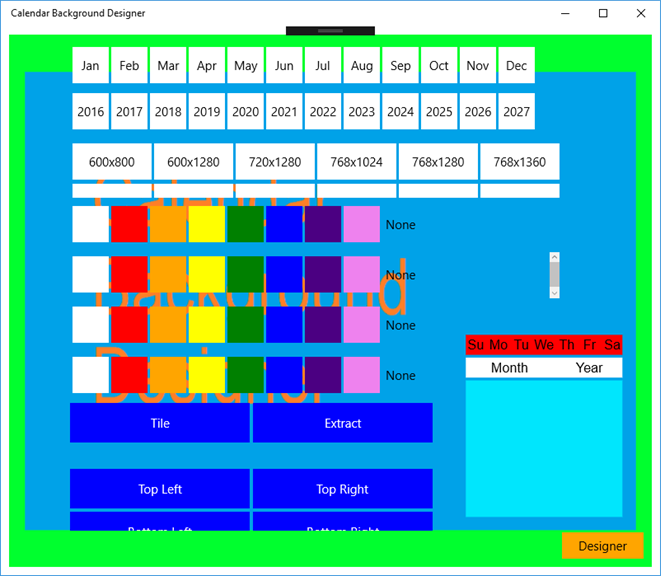
Task: Click the white swatch in first color row
Action: (91, 224)
